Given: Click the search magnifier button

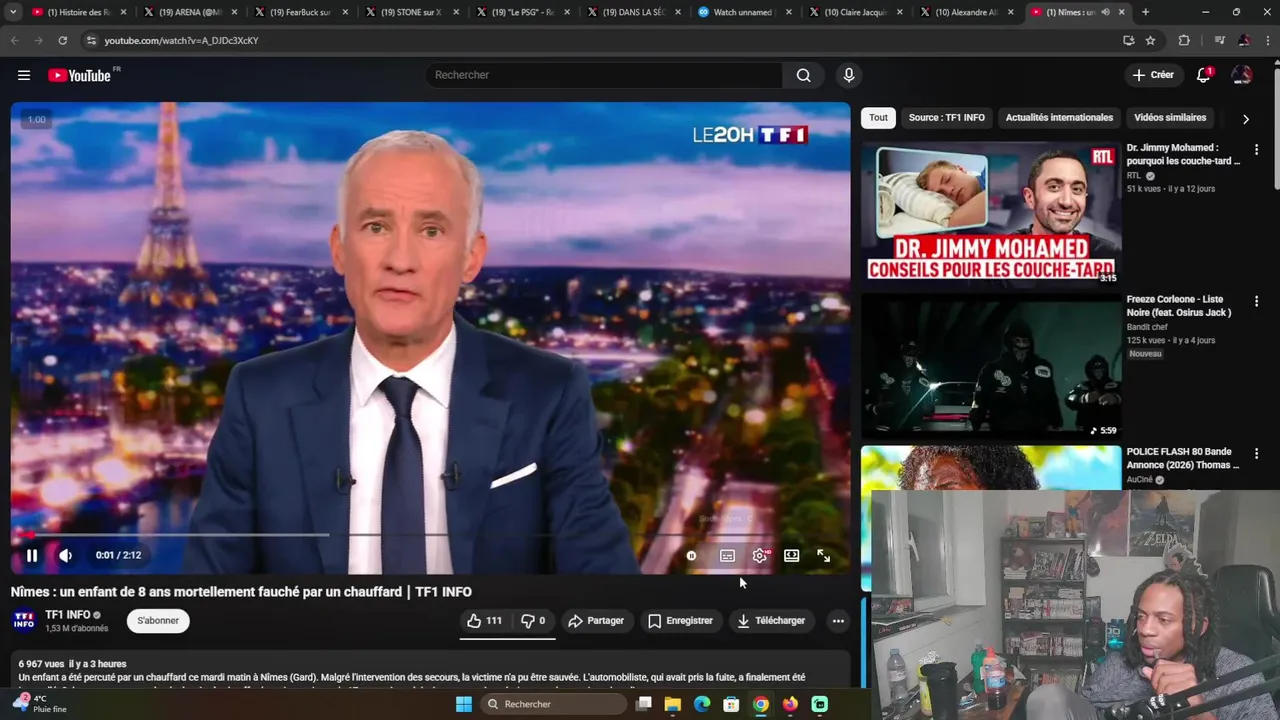Looking at the screenshot, I should (x=803, y=75).
